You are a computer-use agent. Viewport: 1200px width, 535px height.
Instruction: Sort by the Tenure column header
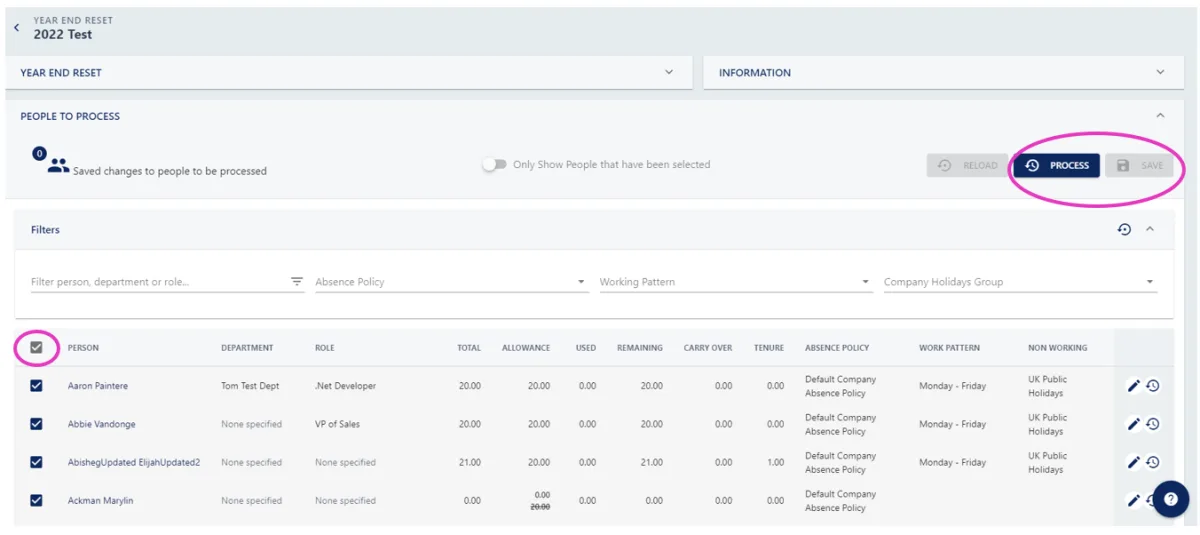point(769,348)
